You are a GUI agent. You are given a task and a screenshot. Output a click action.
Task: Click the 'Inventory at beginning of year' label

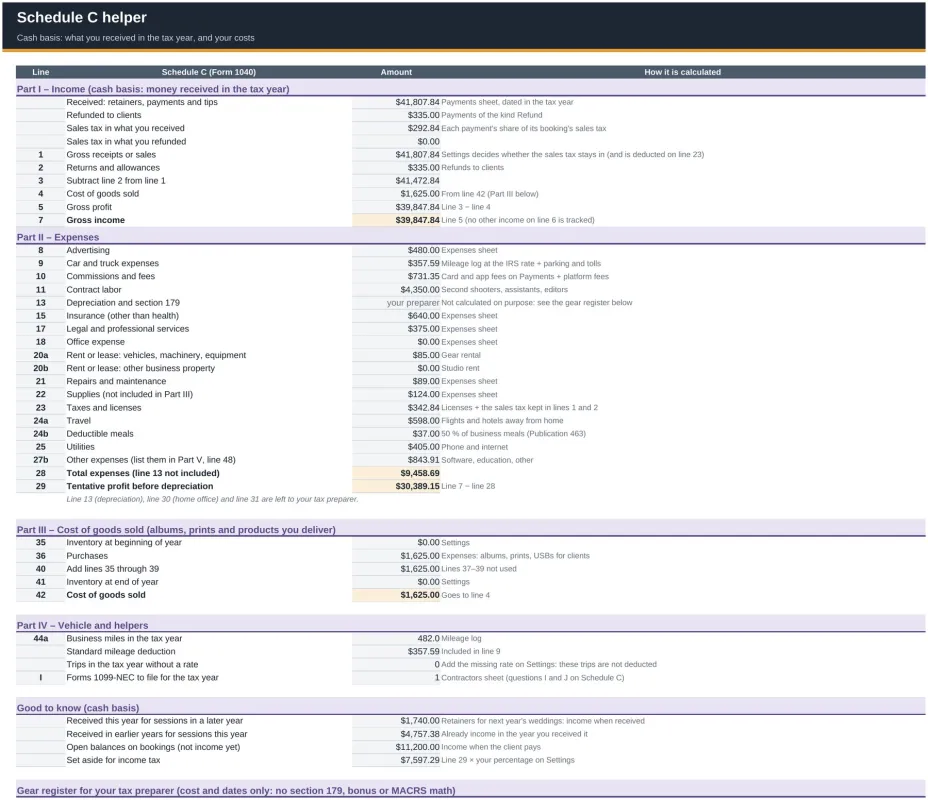[x=124, y=543]
